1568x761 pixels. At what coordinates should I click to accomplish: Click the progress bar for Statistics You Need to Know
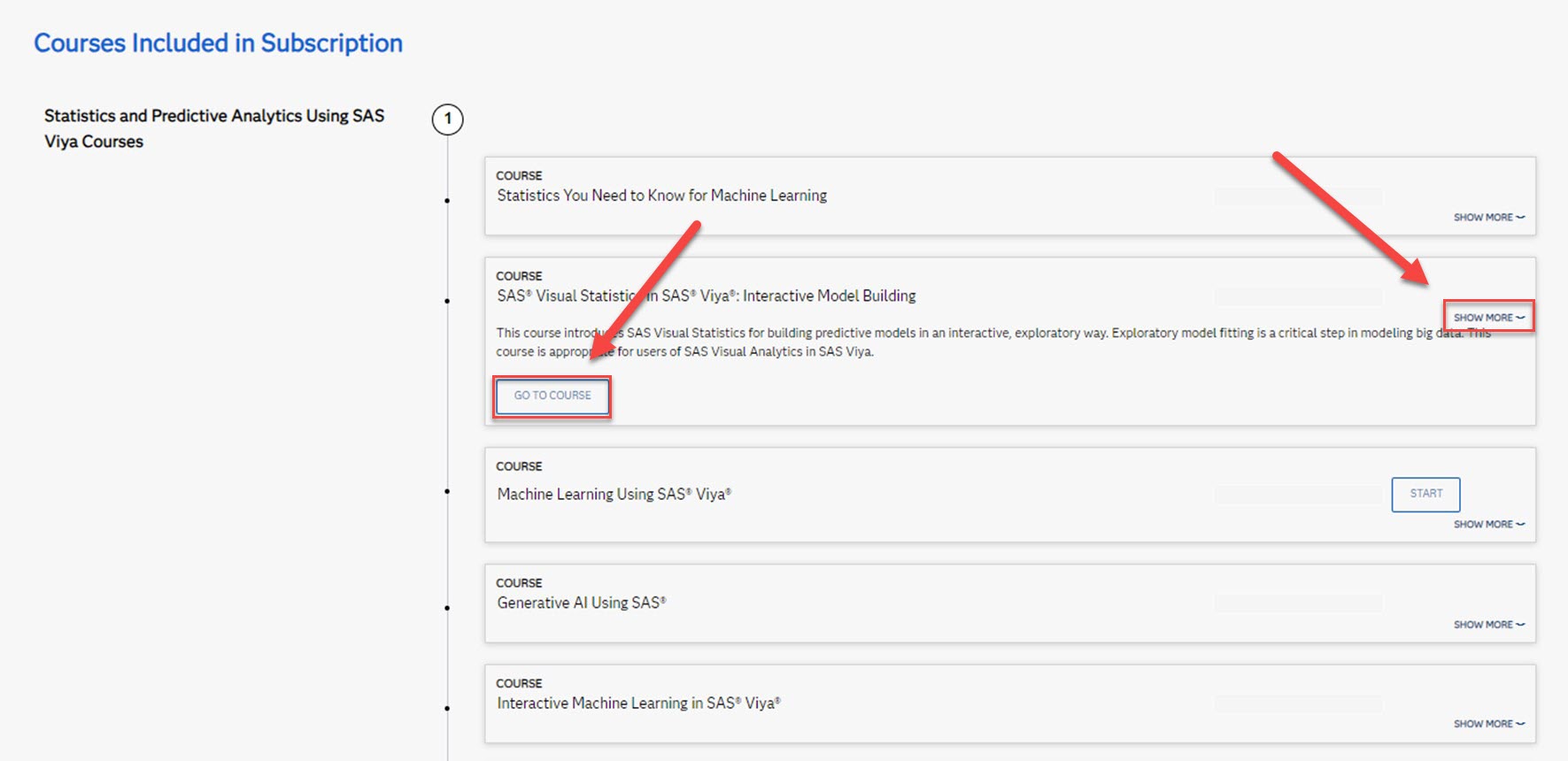coord(1298,196)
